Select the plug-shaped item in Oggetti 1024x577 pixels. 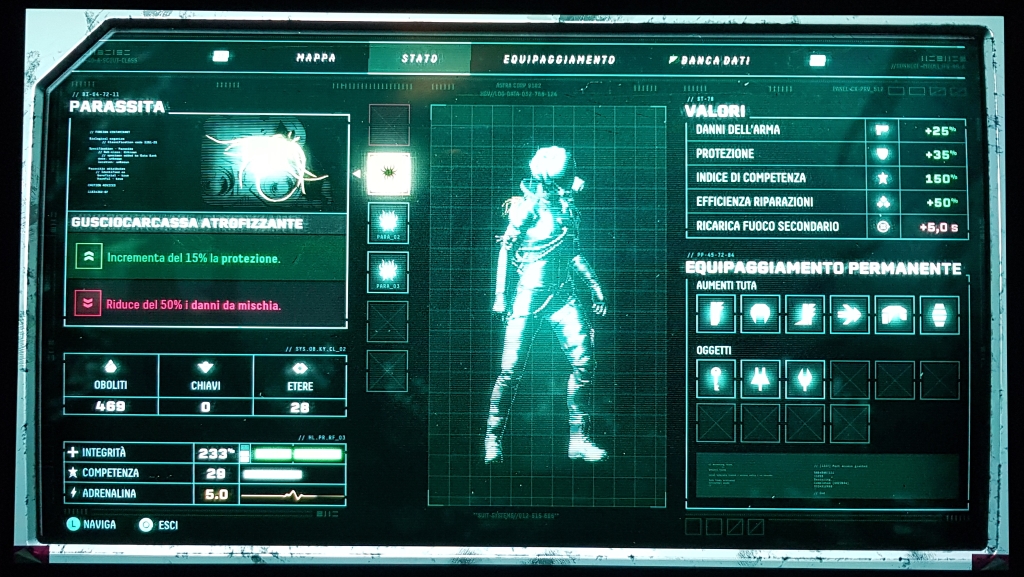coord(760,379)
